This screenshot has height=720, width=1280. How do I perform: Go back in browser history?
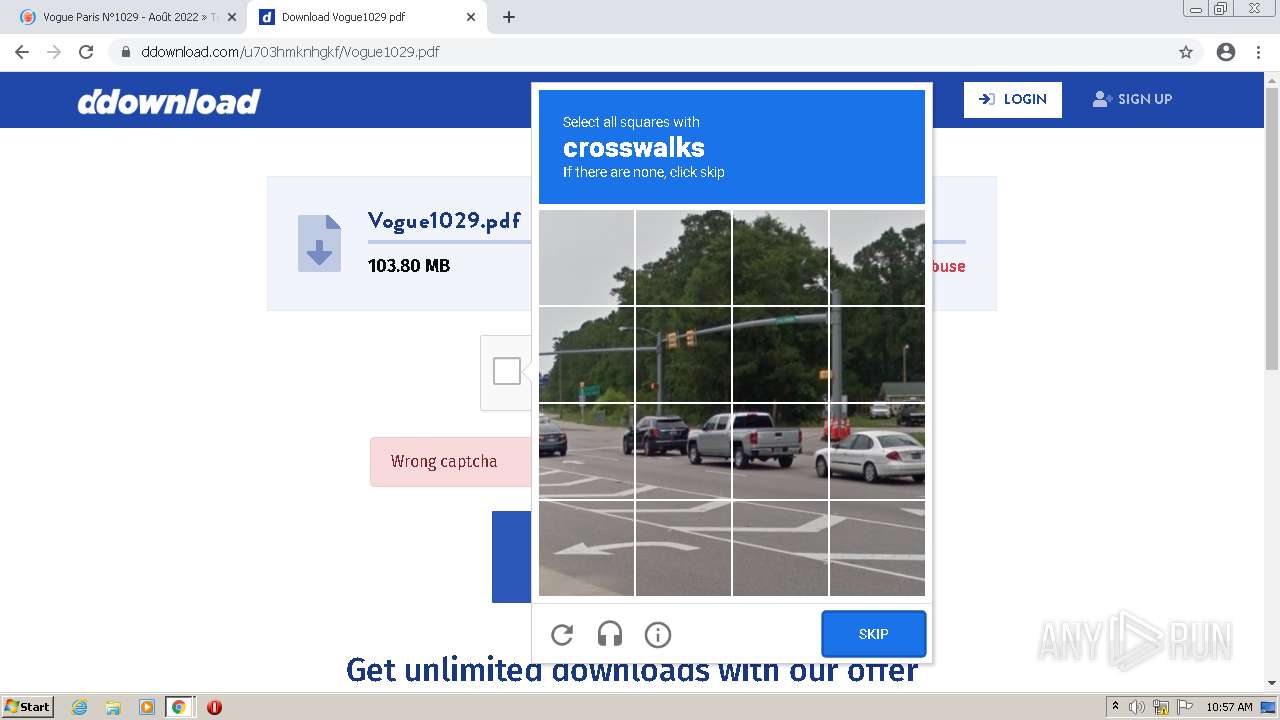(x=22, y=52)
